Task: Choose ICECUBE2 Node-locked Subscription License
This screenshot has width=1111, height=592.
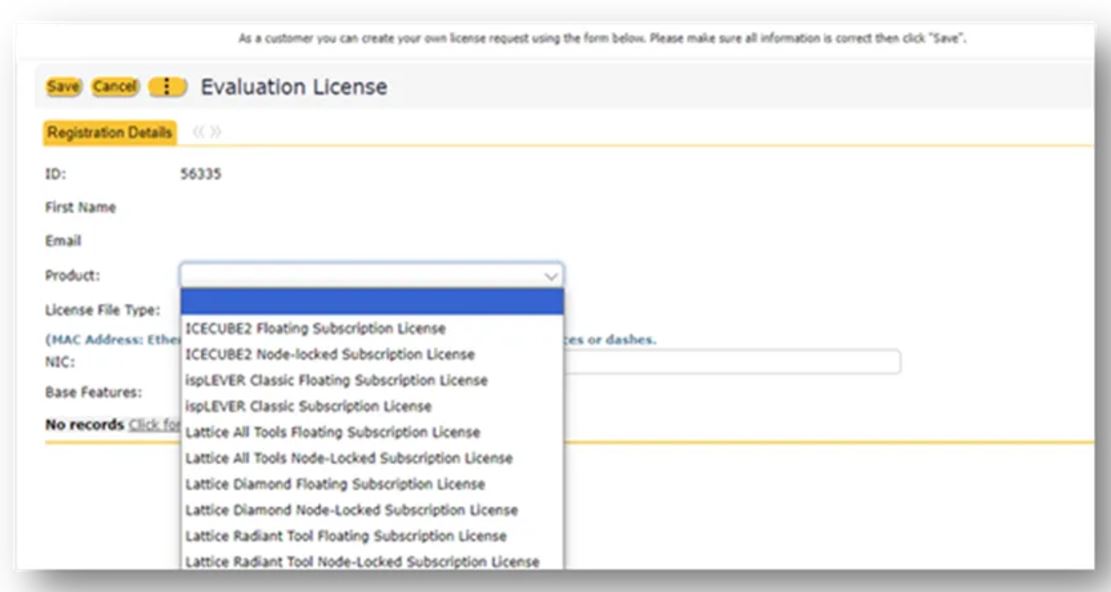Action: tap(372, 354)
